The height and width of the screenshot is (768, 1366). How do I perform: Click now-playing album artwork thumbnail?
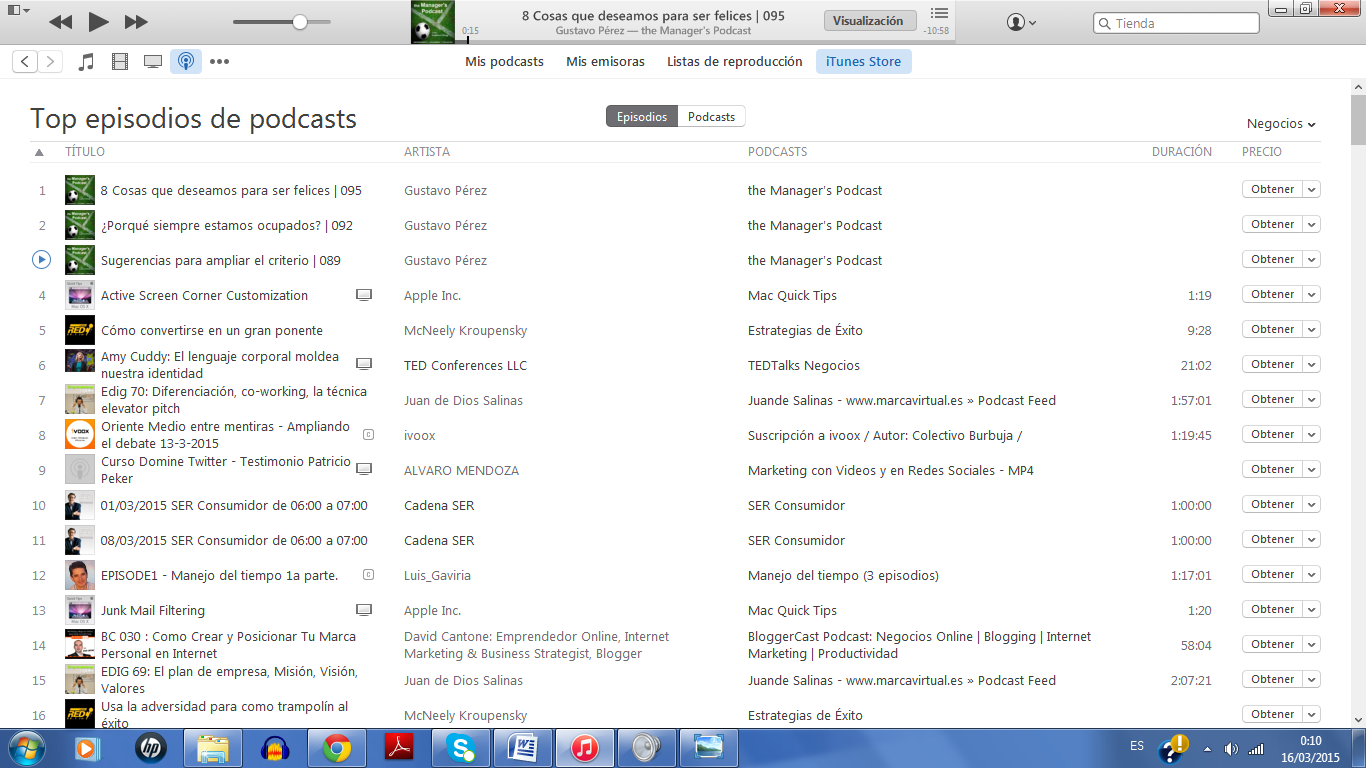point(433,22)
